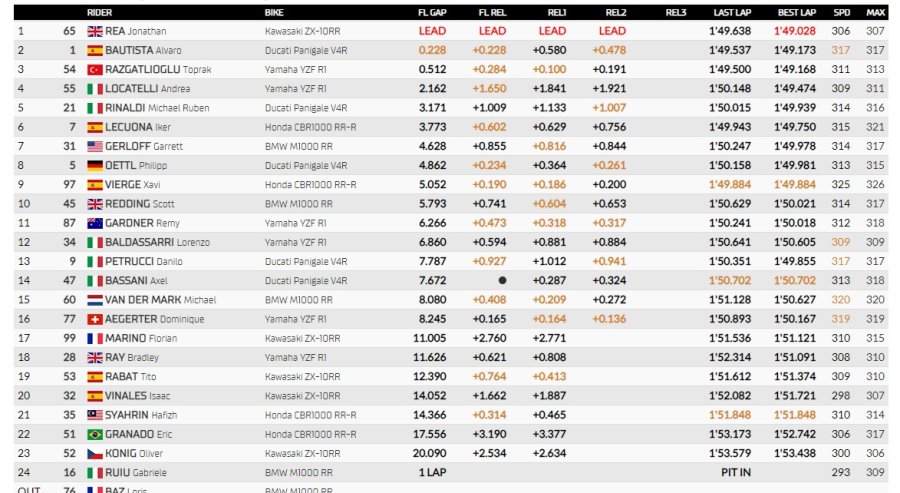Click VIERGE's top speed 325
Viewport: 900px width, 493px height.
click(841, 185)
